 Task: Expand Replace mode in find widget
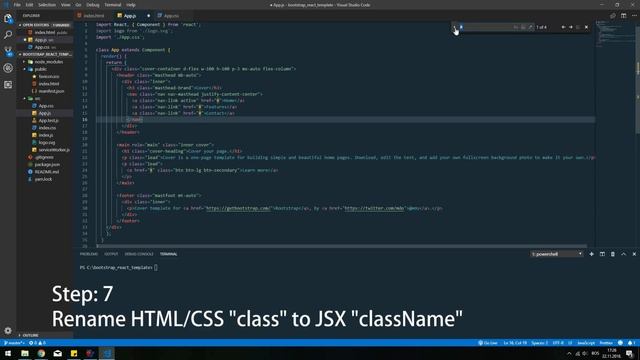(x=454, y=27)
